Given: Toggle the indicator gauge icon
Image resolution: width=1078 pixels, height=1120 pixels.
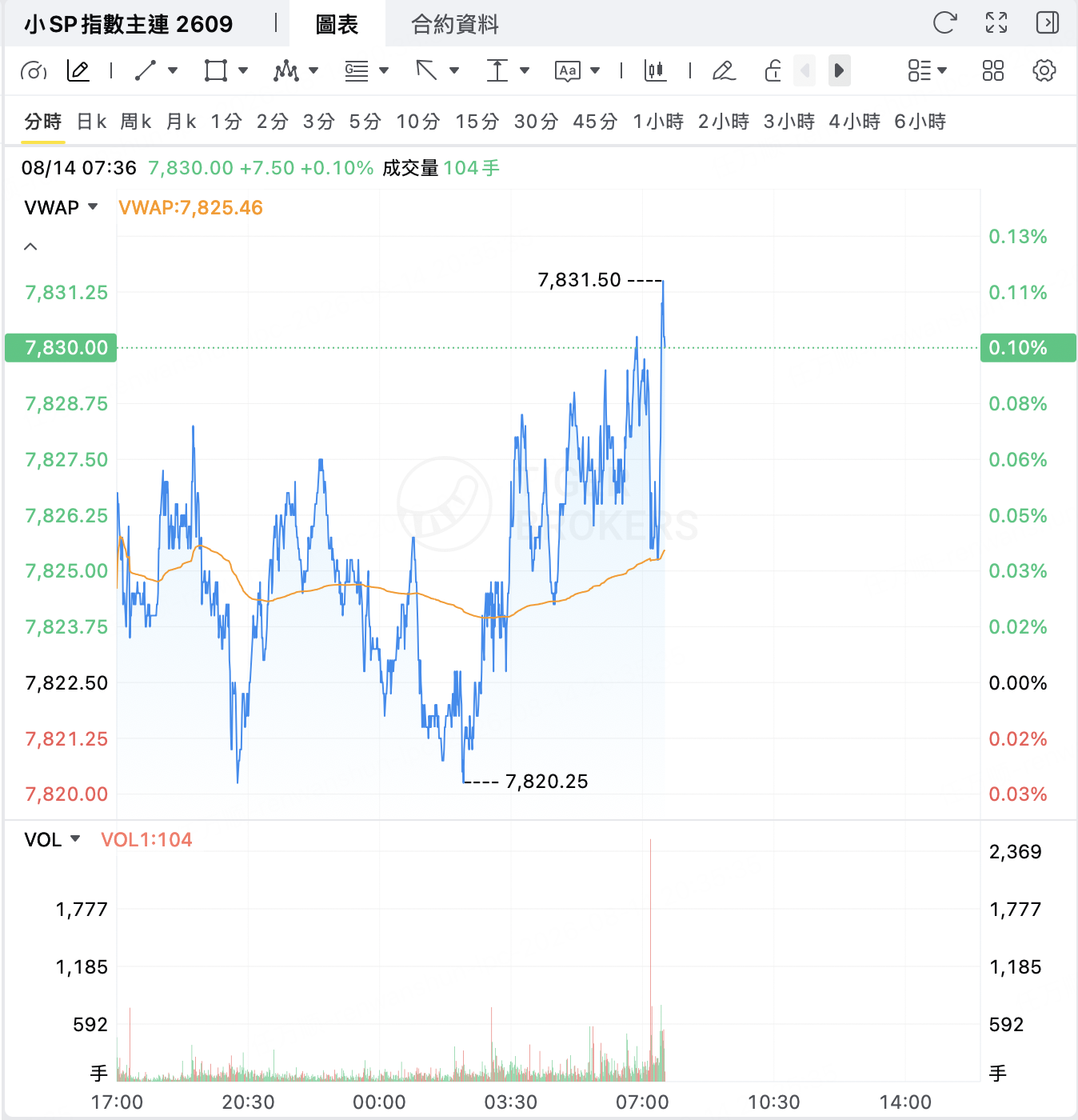Looking at the screenshot, I should (x=33, y=70).
